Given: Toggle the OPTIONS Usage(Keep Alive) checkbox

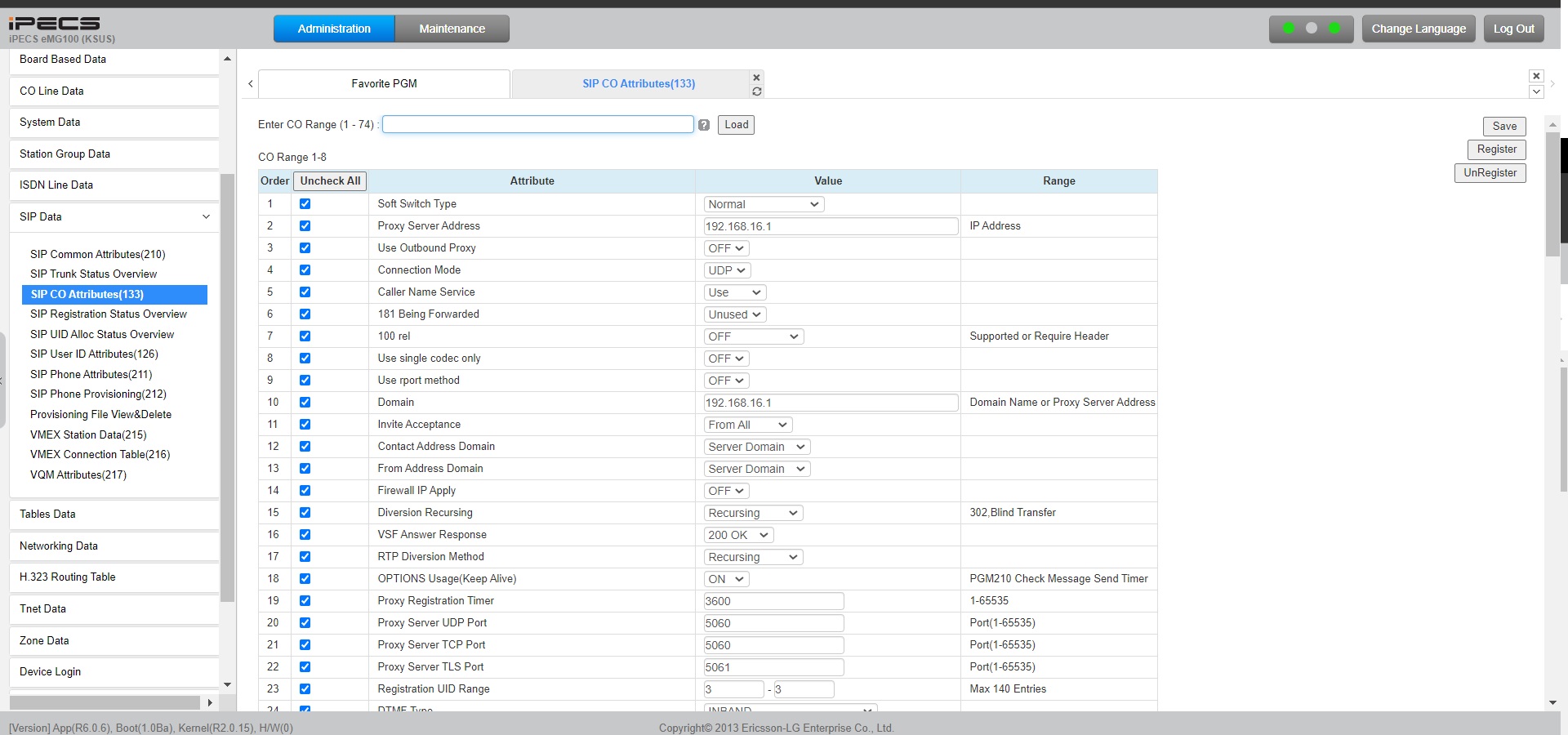Looking at the screenshot, I should pos(305,579).
